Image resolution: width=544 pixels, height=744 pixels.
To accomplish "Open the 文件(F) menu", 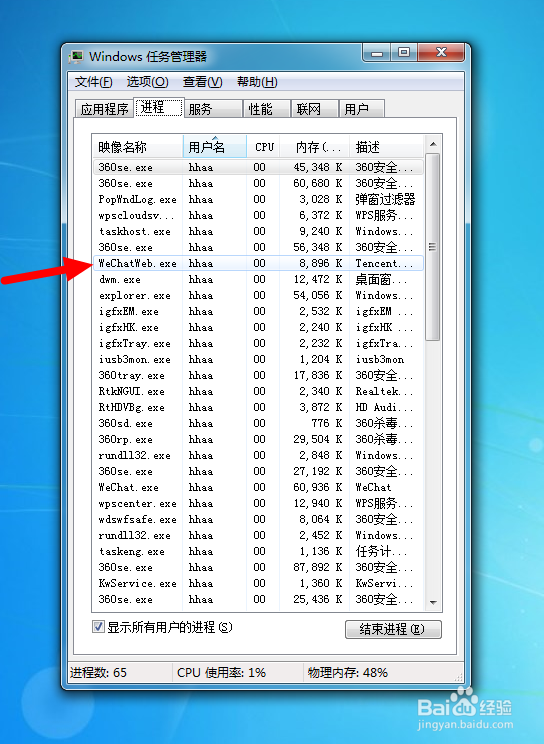I will pyautogui.click(x=94, y=82).
